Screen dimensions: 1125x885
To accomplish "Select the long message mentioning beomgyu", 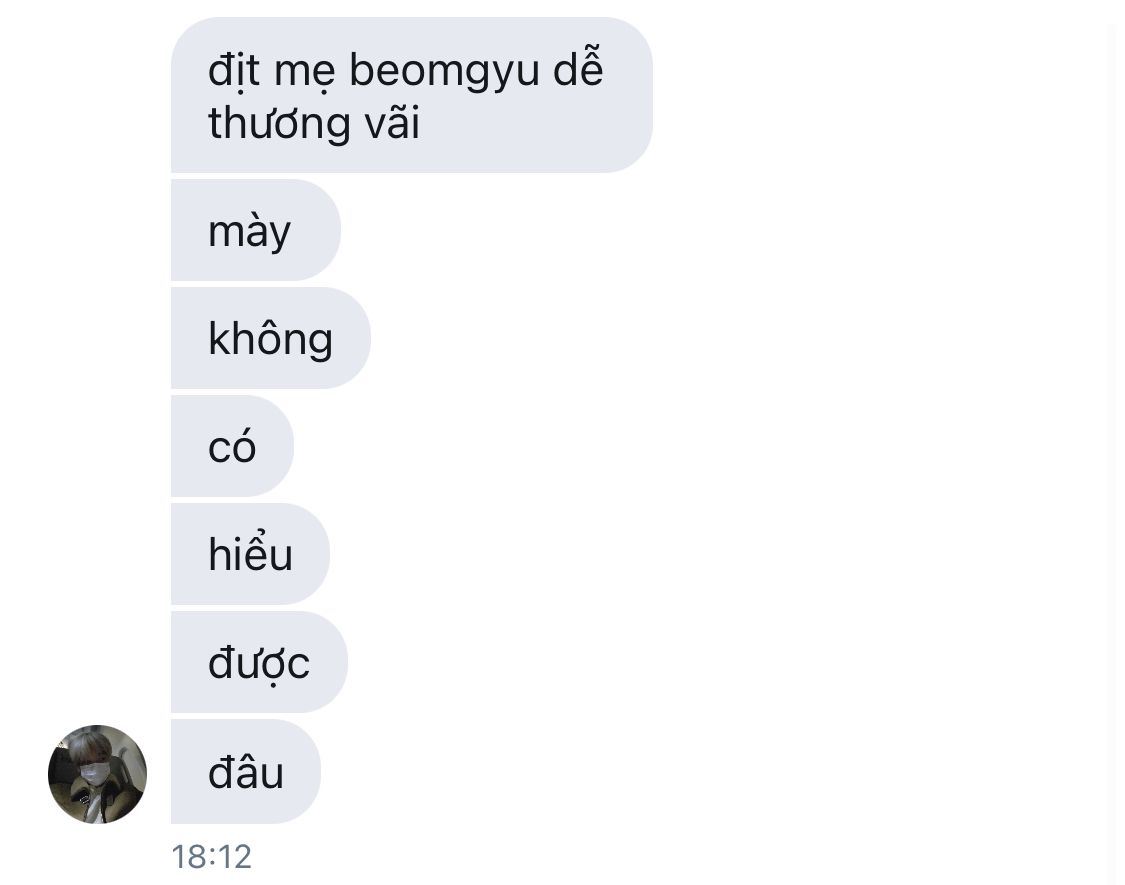I will coord(412,95).
